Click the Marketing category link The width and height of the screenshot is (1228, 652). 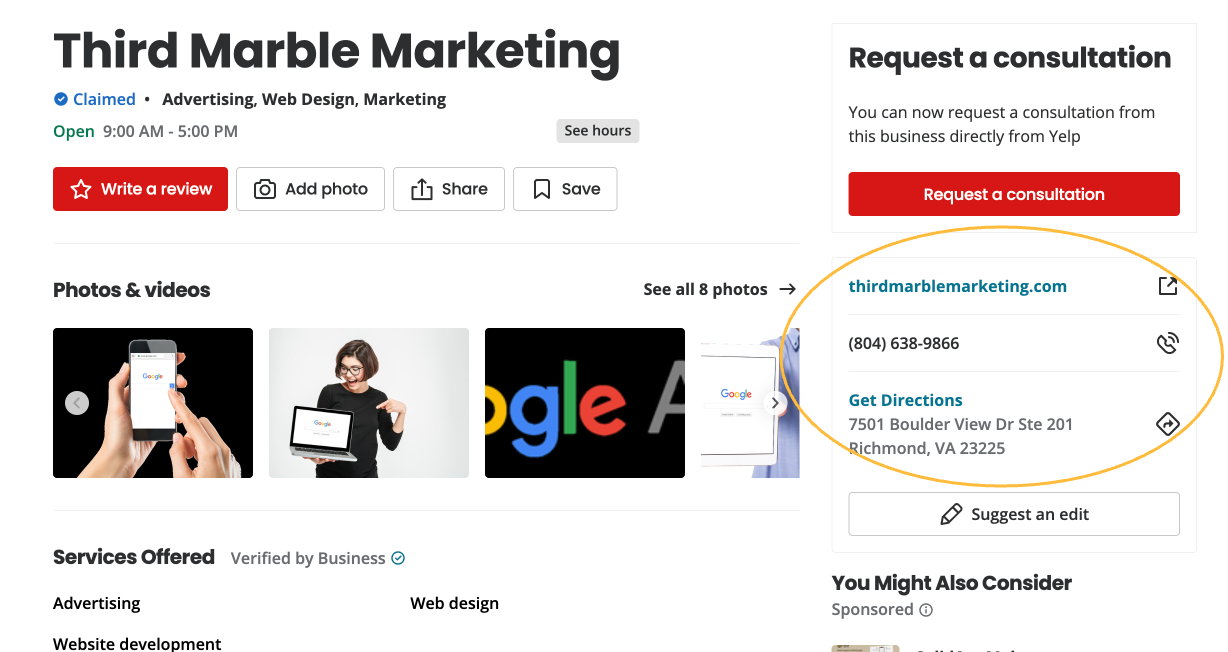click(405, 99)
